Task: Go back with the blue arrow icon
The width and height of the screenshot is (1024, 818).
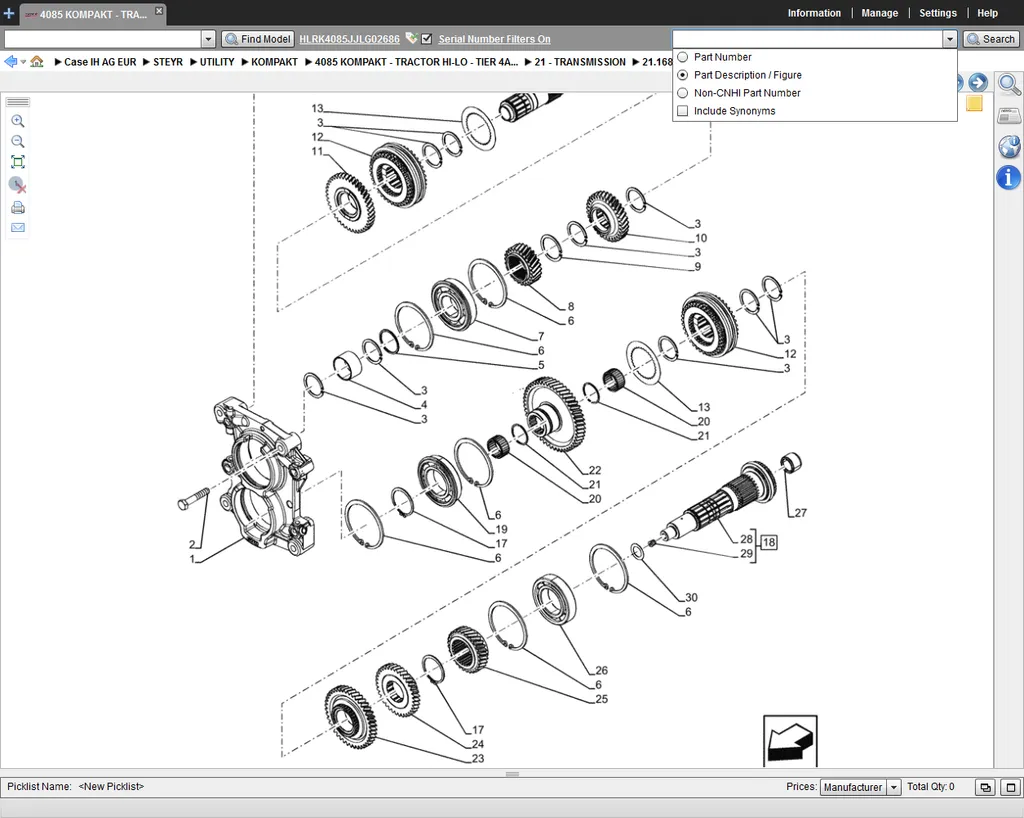Action: tap(10, 61)
